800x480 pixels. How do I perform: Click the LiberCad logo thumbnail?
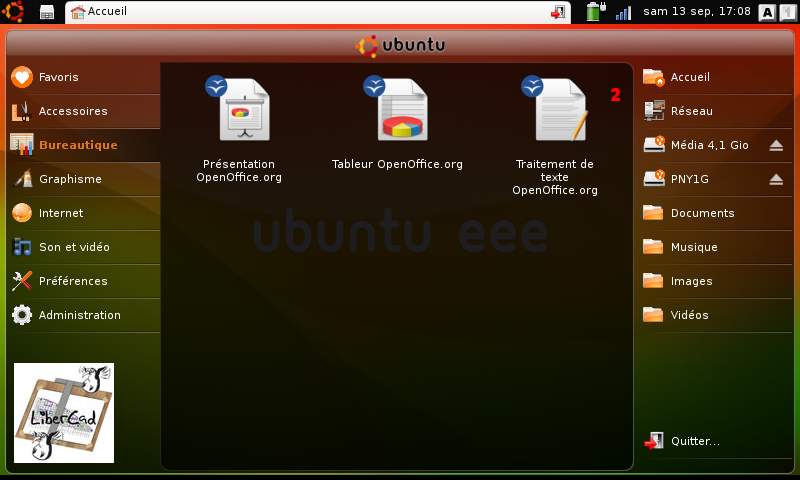[64, 413]
